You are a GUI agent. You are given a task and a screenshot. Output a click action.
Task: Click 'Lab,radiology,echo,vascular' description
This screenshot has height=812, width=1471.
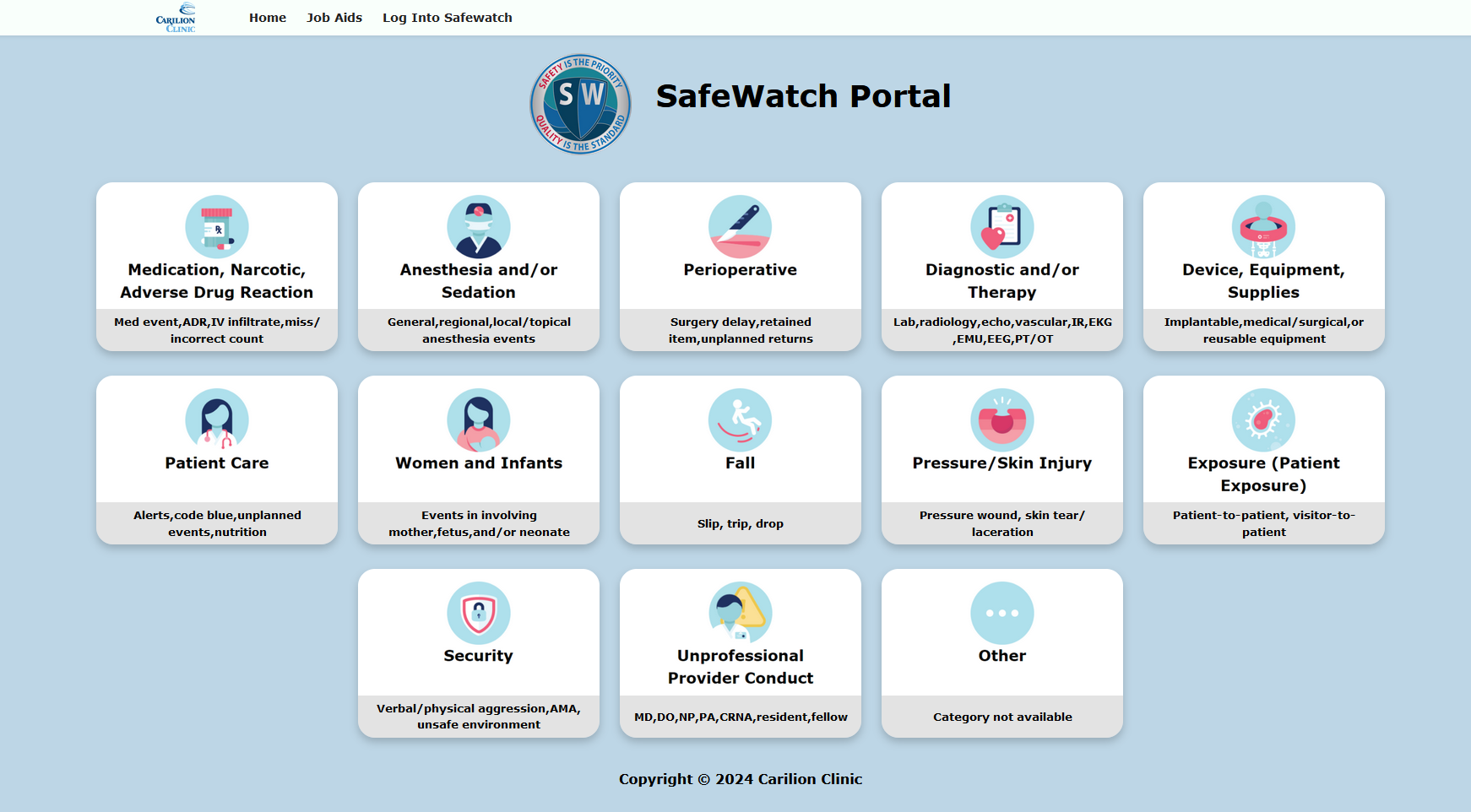(x=1002, y=330)
